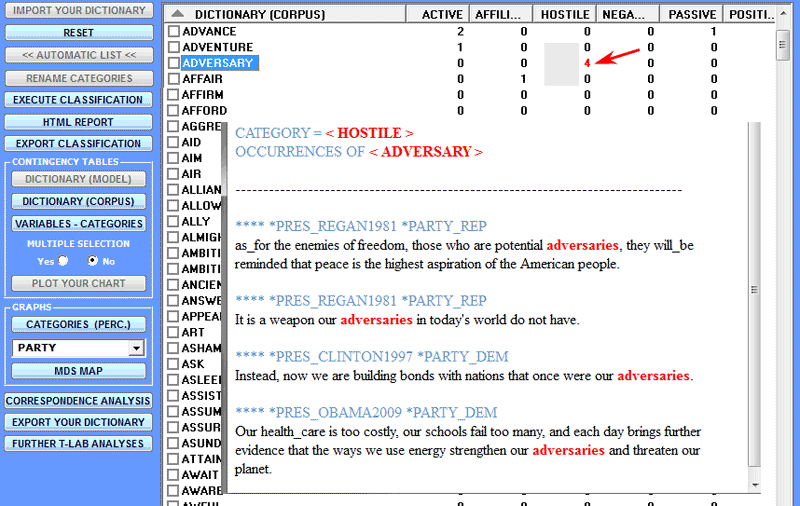Click the red 4 HOSTILE count
800x506 pixels.
587,63
